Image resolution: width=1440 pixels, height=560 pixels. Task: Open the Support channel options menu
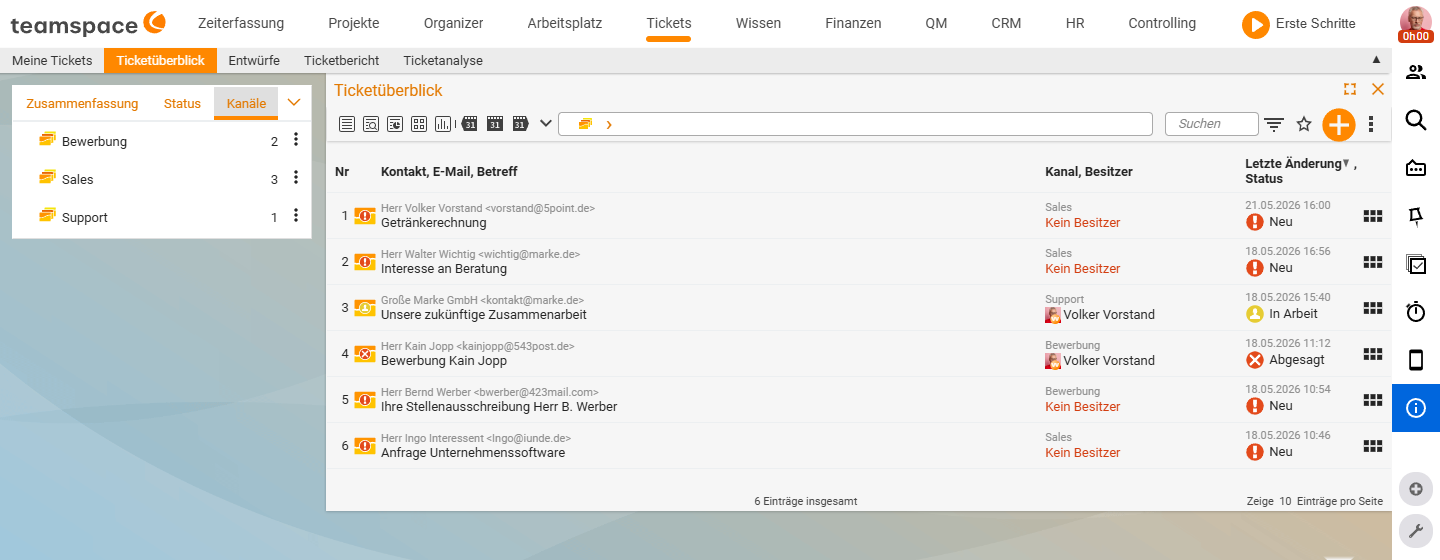pyautogui.click(x=296, y=217)
